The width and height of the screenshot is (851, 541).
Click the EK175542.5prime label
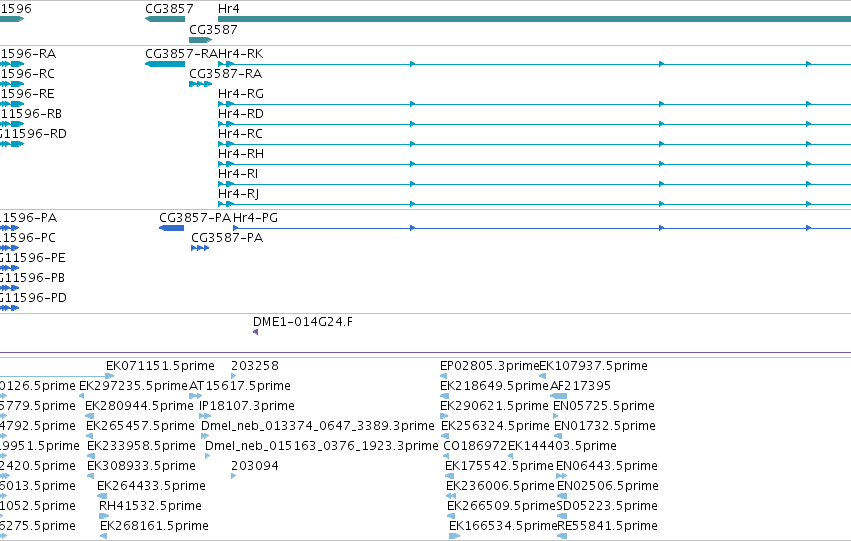(x=499, y=466)
